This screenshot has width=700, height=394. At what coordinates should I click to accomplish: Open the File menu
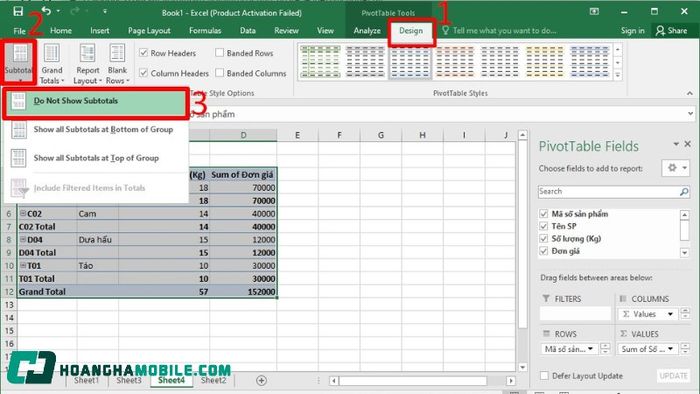19,31
